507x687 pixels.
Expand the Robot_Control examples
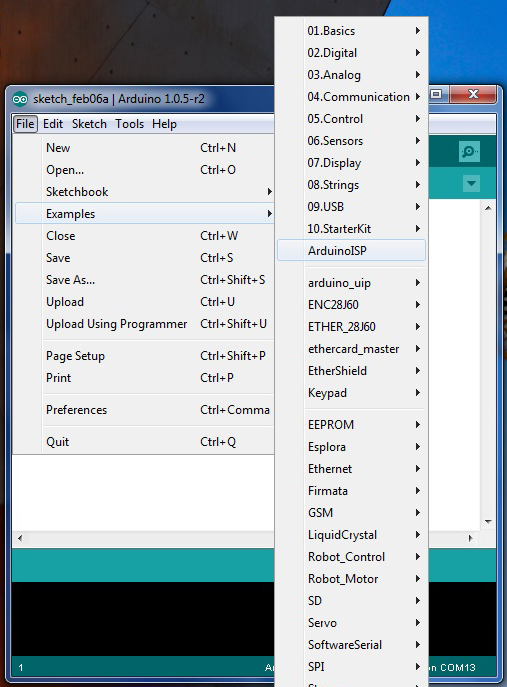(351, 557)
